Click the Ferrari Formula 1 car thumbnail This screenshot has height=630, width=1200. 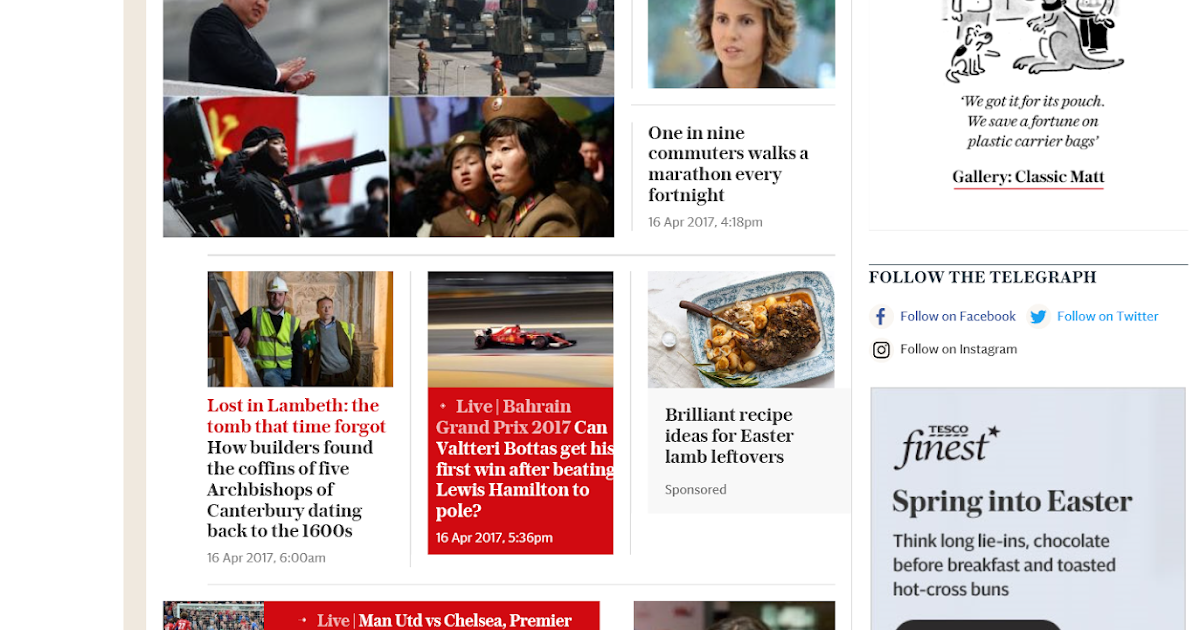(520, 329)
